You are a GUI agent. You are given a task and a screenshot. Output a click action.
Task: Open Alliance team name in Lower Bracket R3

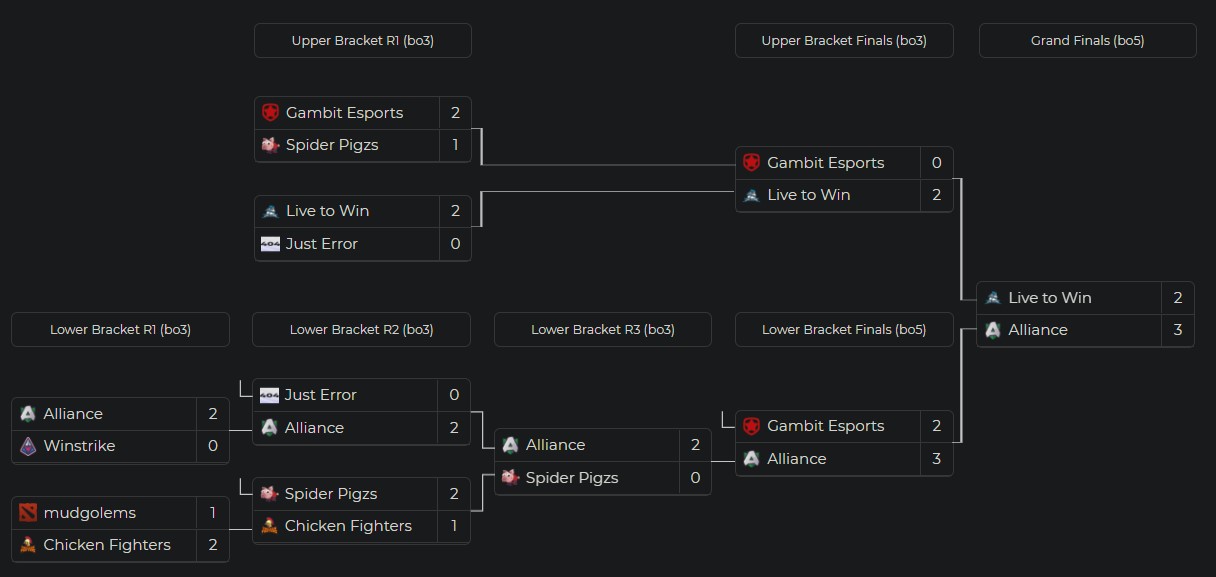[556, 445]
